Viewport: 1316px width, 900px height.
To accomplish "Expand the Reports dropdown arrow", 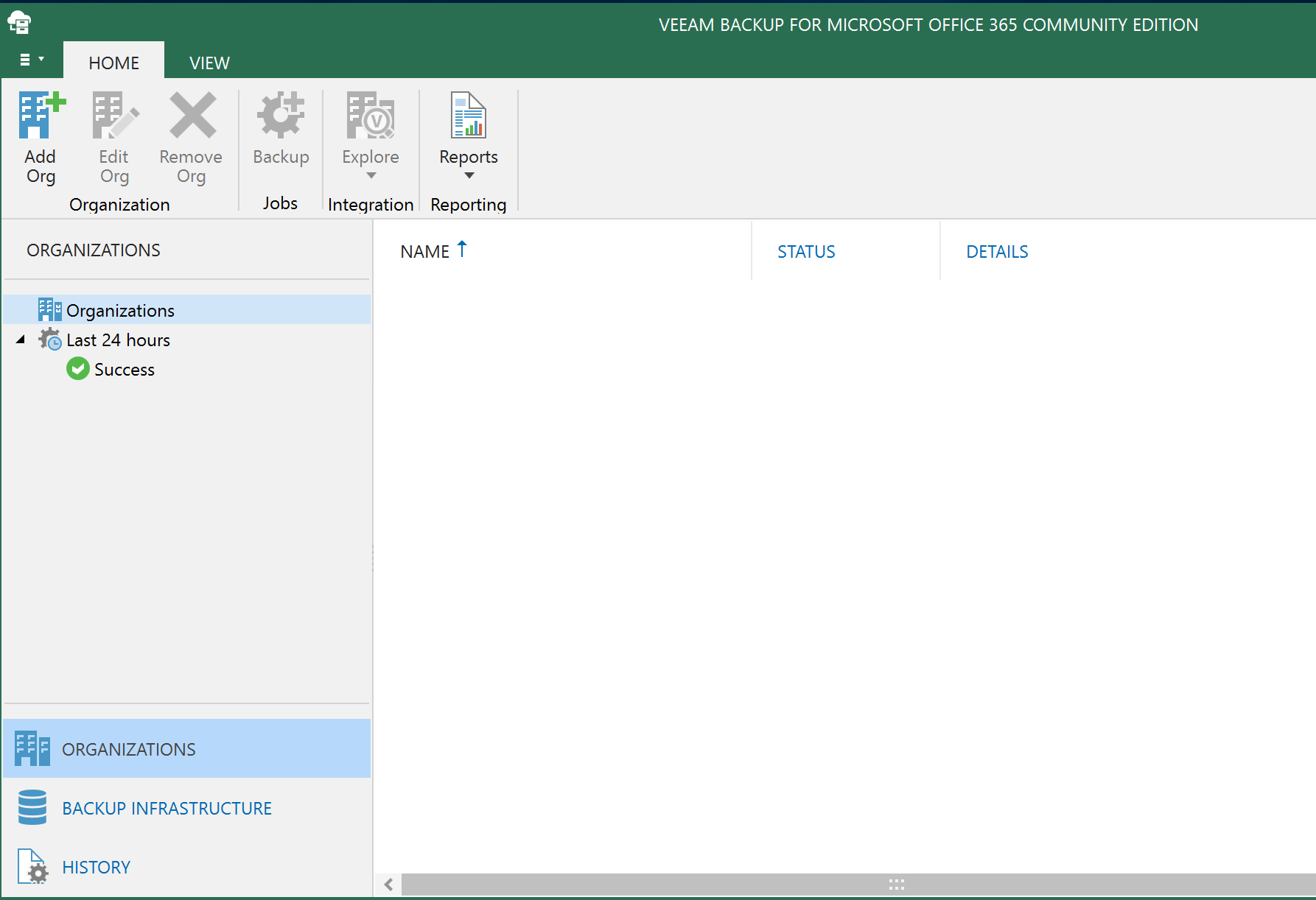I will click(x=469, y=175).
